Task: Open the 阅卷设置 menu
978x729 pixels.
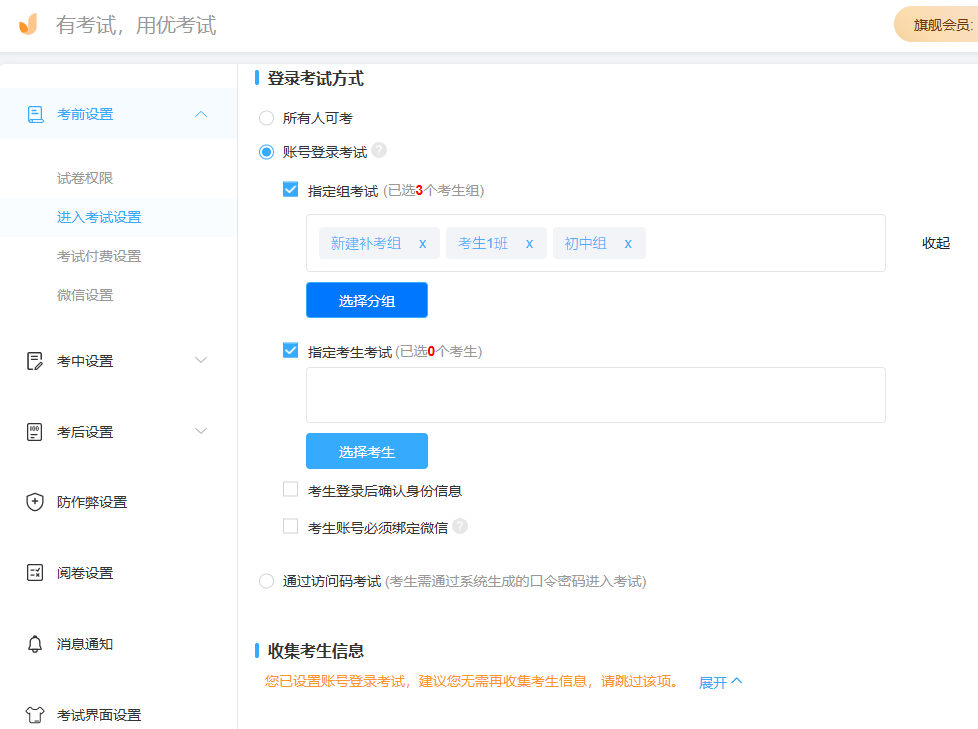Action: 85,573
